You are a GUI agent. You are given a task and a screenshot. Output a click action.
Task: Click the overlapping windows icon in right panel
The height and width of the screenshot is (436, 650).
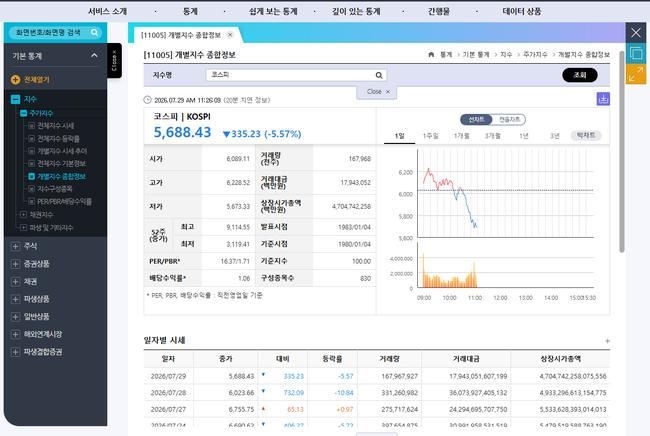coord(636,53)
